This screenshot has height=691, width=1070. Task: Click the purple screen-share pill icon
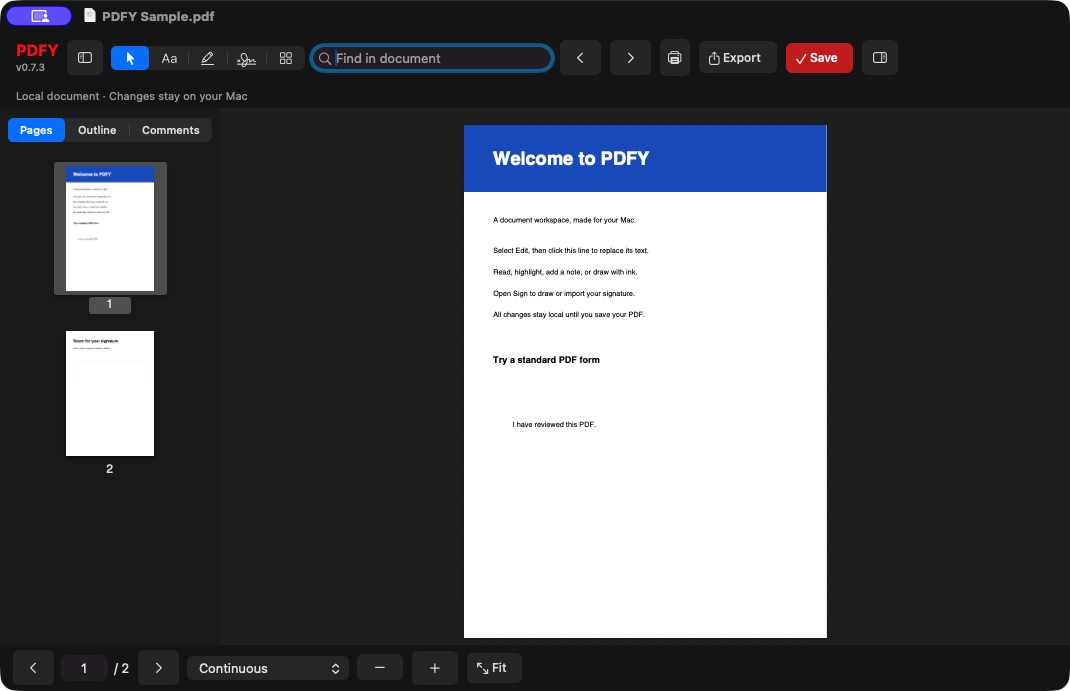coord(39,16)
